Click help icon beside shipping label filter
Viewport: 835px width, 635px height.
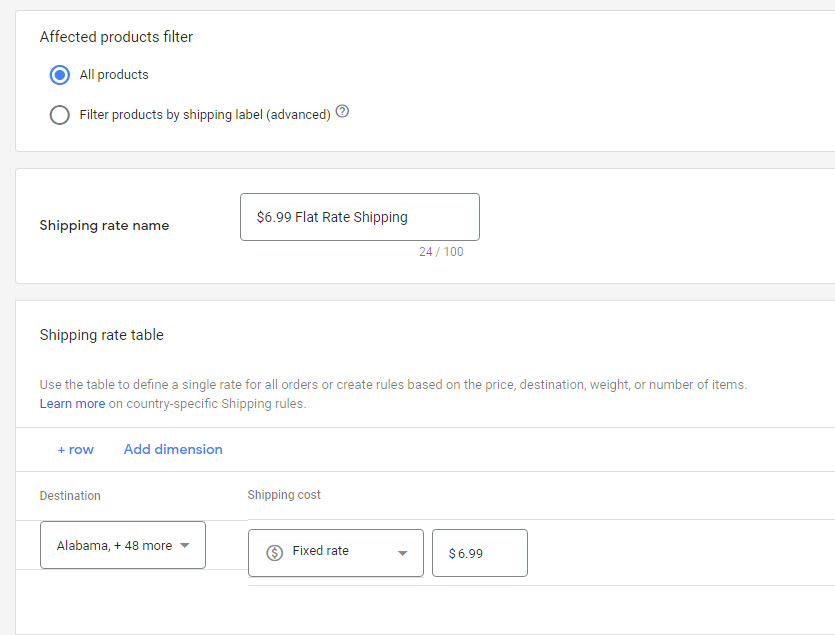tap(343, 112)
